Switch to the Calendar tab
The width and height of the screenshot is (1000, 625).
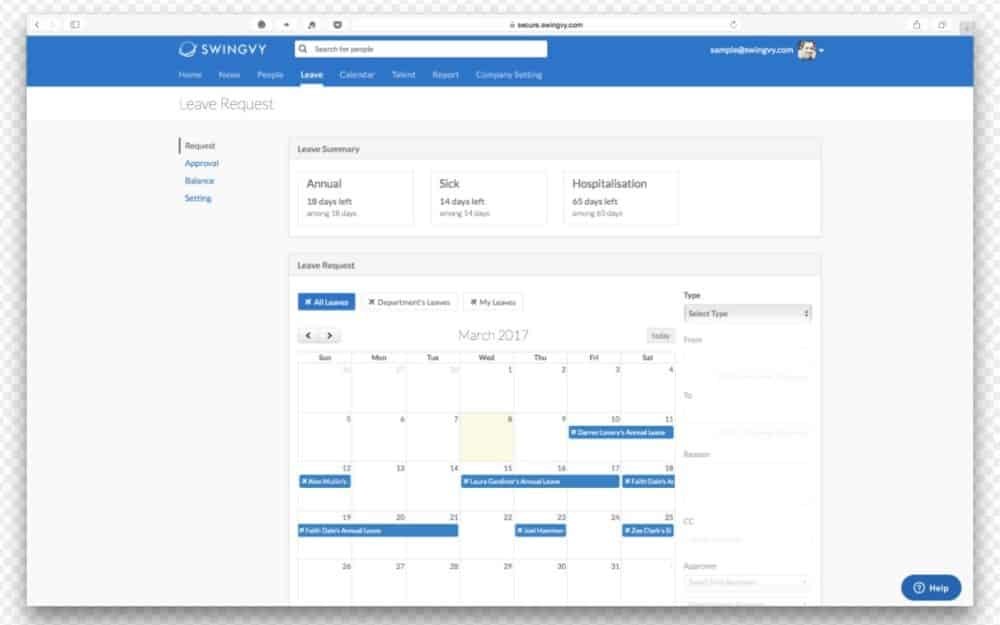[356, 75]
